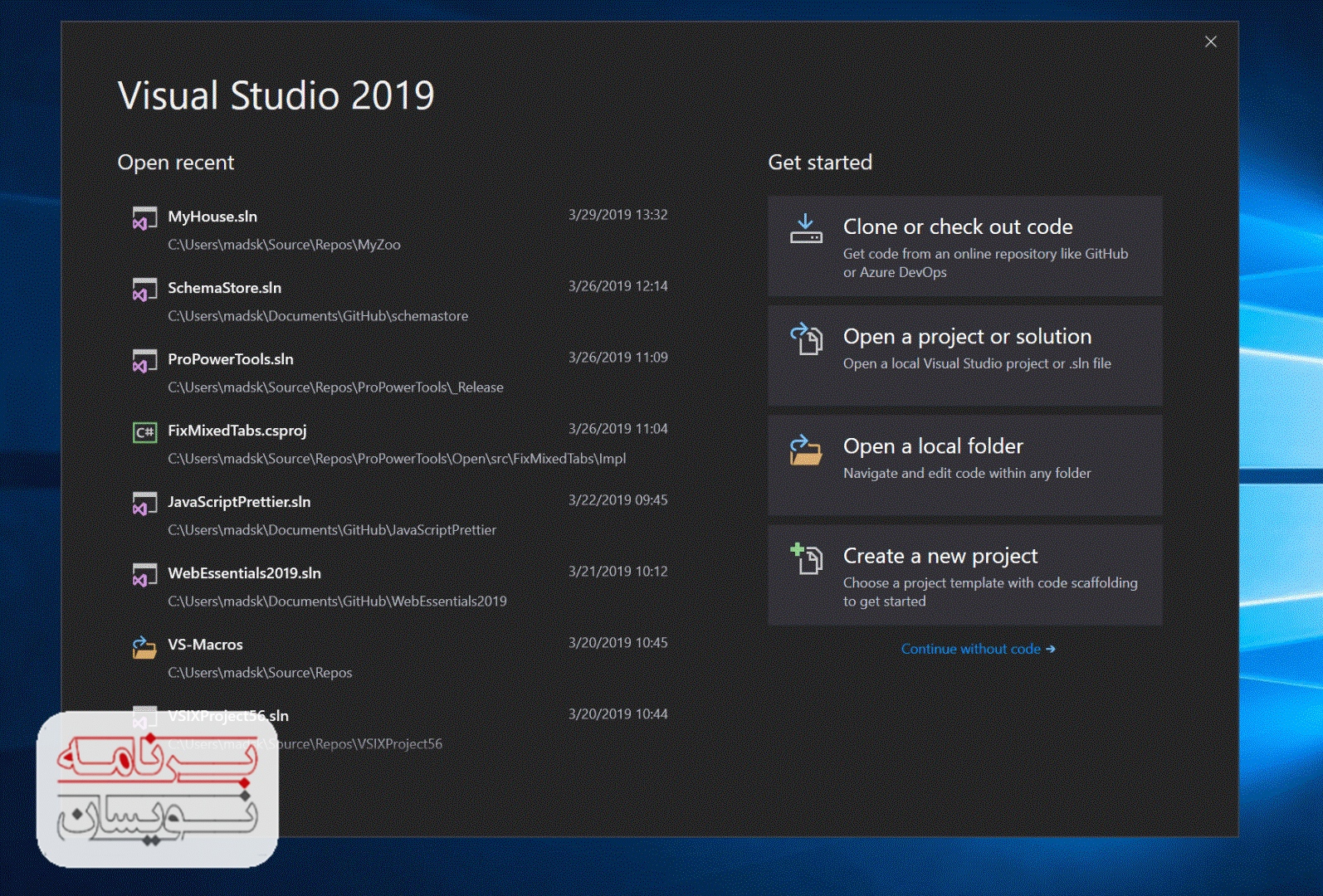Click 'Navigate and edit code within any folder'

pos(967,473)
